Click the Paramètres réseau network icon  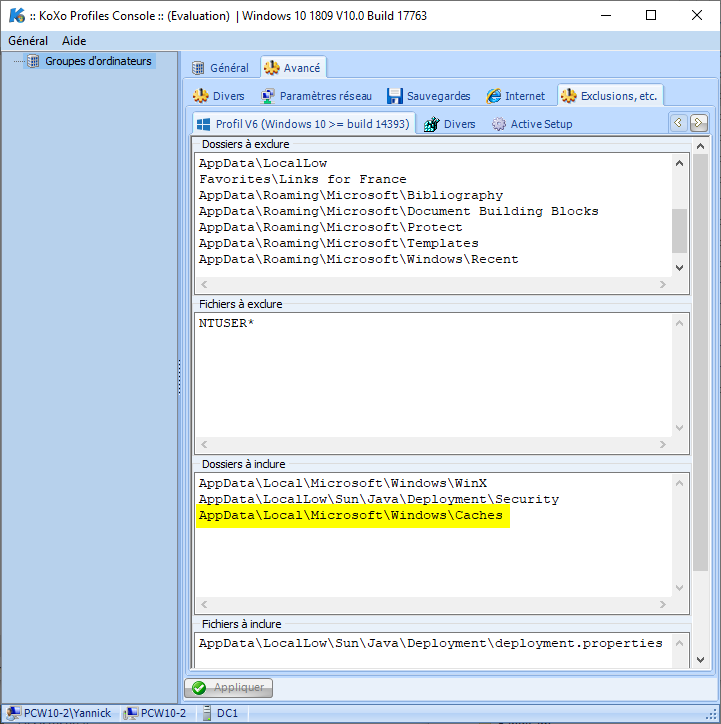click(x=268, y=96)
